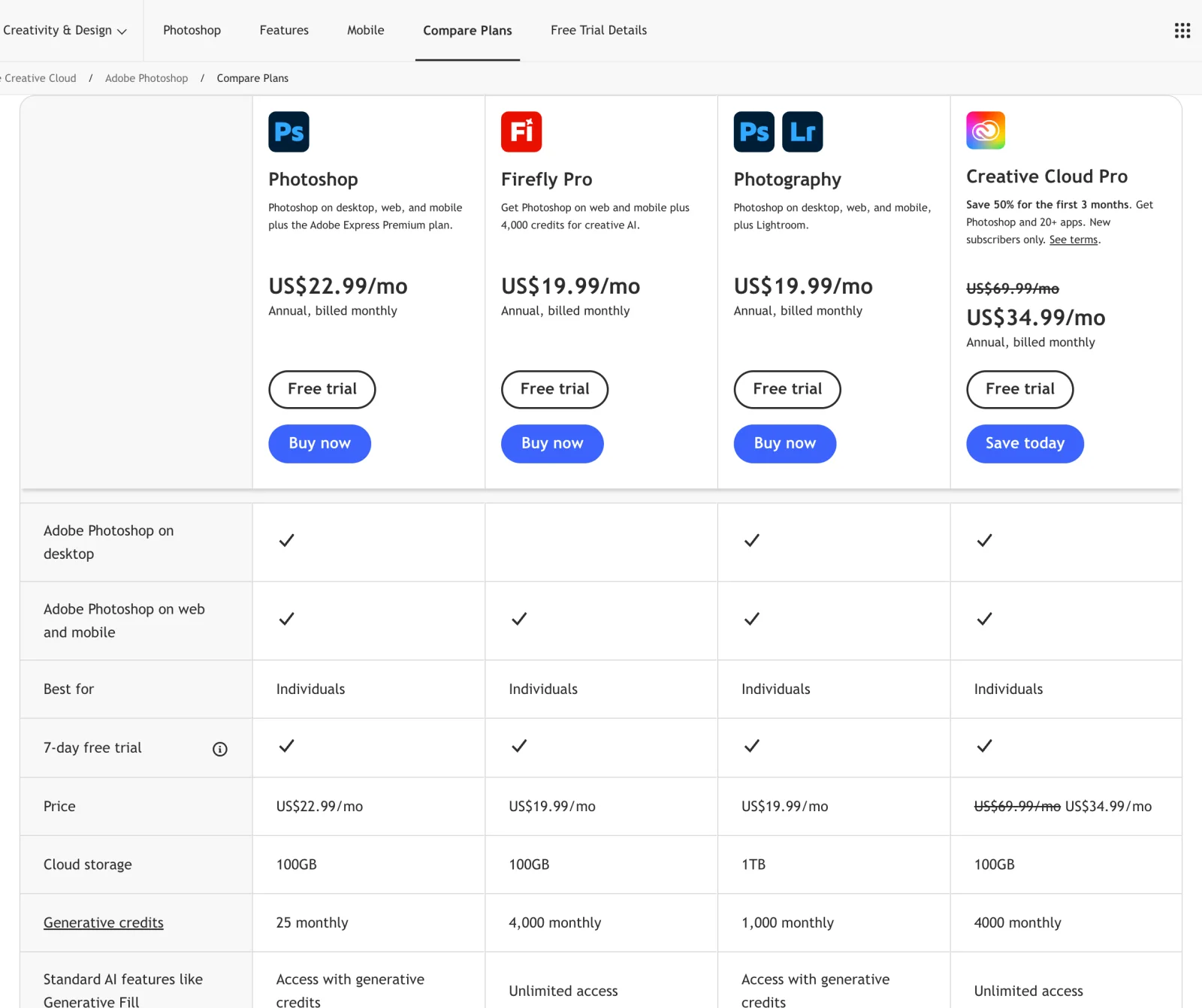This screenshot has width=1202, height=1008.
Task: Click Save today for Creative Cloud Pro
Action: (x=1025, y=443)
